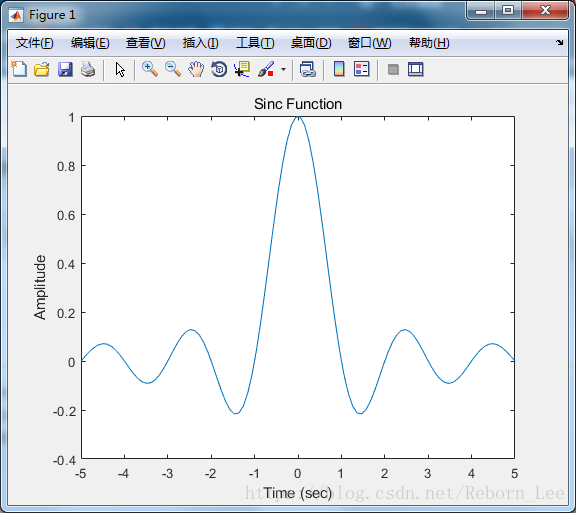Choose the Rotate 3D tool
The width and height of the screenshot is (576, 513).
tap(219, 69)
